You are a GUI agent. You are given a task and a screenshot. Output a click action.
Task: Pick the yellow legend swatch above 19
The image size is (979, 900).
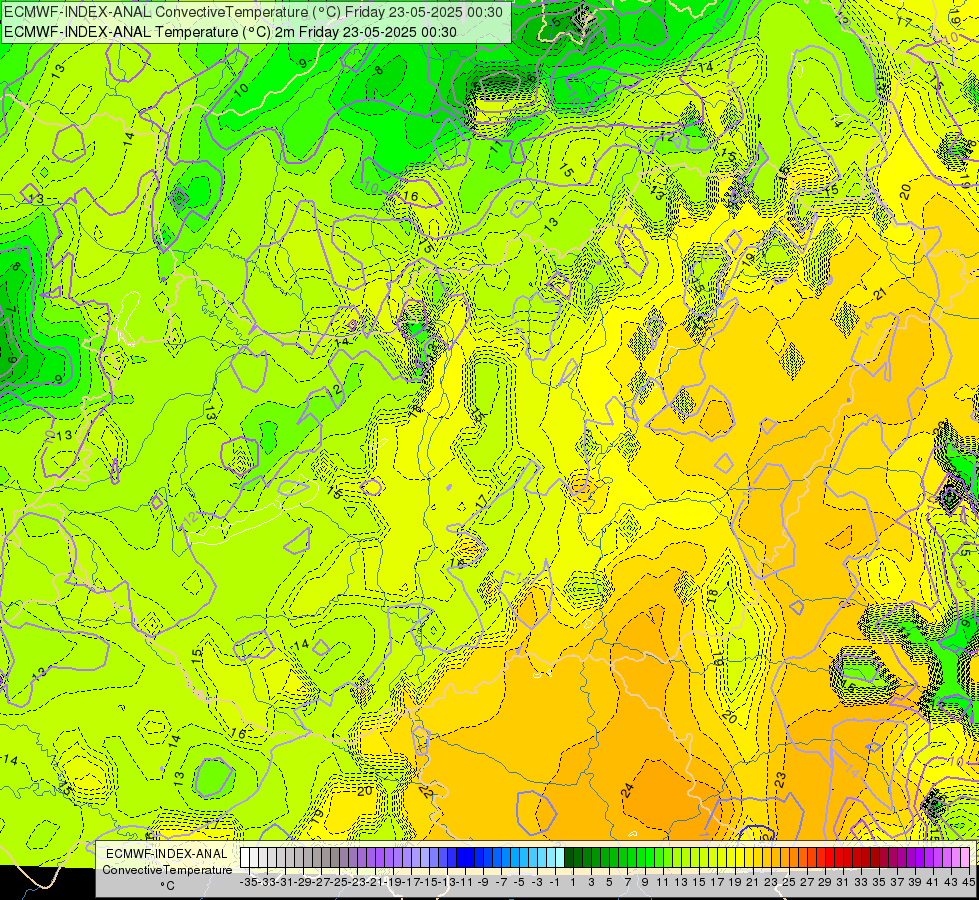[731, 857]
